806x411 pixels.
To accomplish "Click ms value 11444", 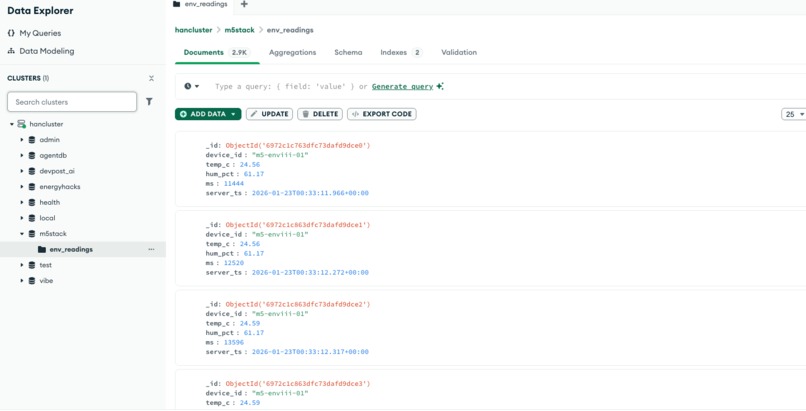I will (x=234, y=183).
